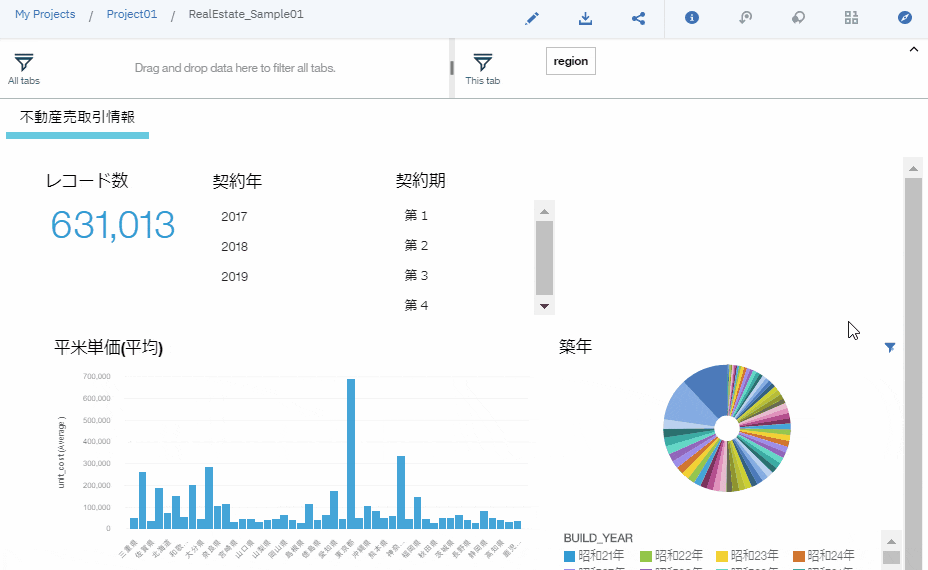The image size is (928, 570).
Task: Open Project01 breadcrumb link
Action: tap(131, 14)
